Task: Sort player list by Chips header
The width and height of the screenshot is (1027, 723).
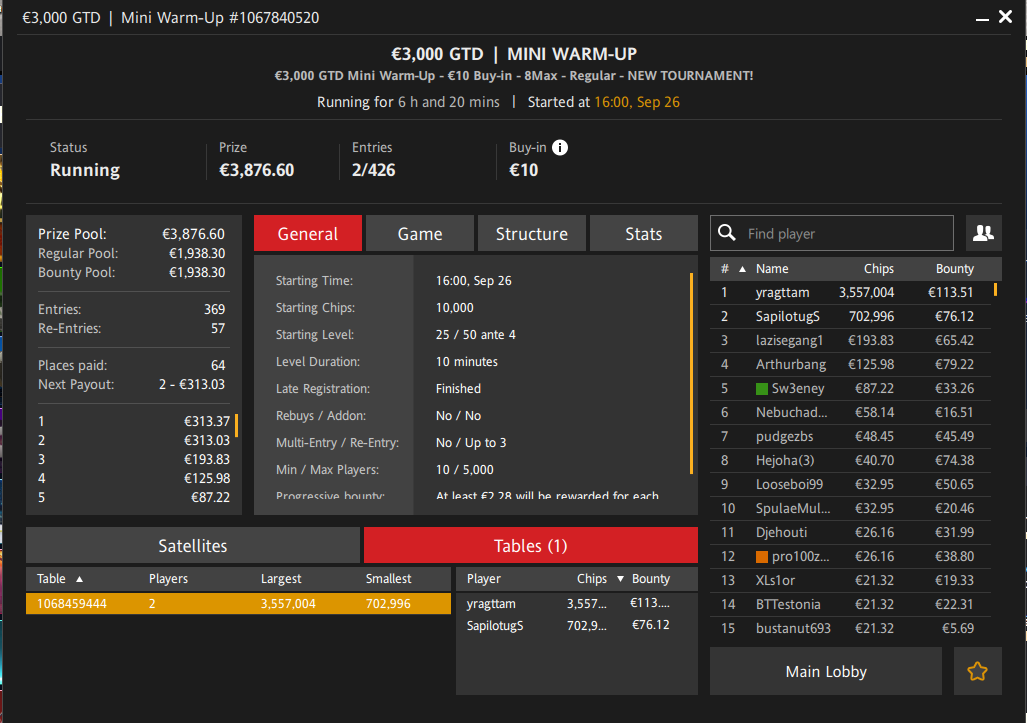Action: 878,269
